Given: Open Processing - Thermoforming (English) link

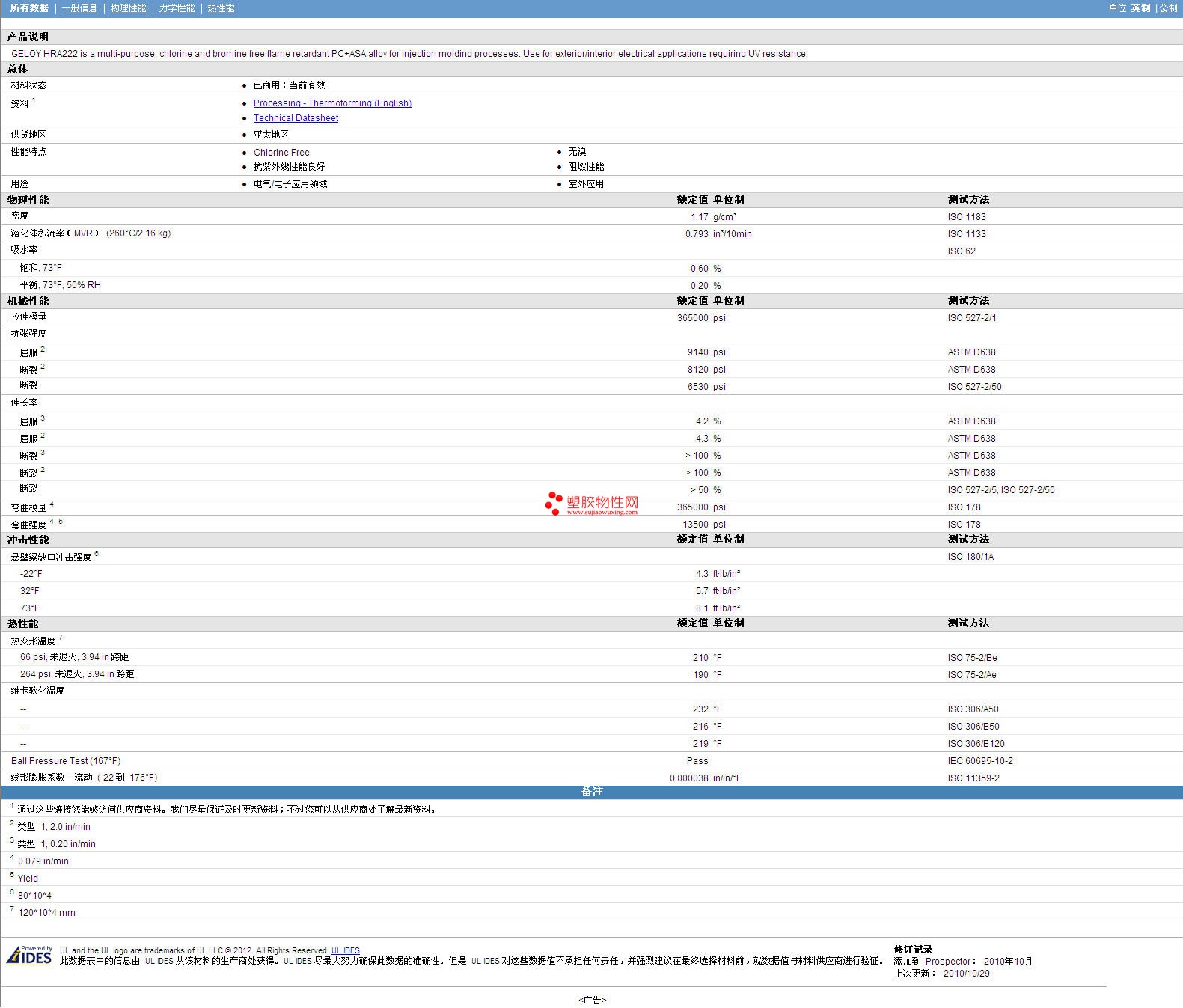Looking at the screenshot, I should (332, 103).
